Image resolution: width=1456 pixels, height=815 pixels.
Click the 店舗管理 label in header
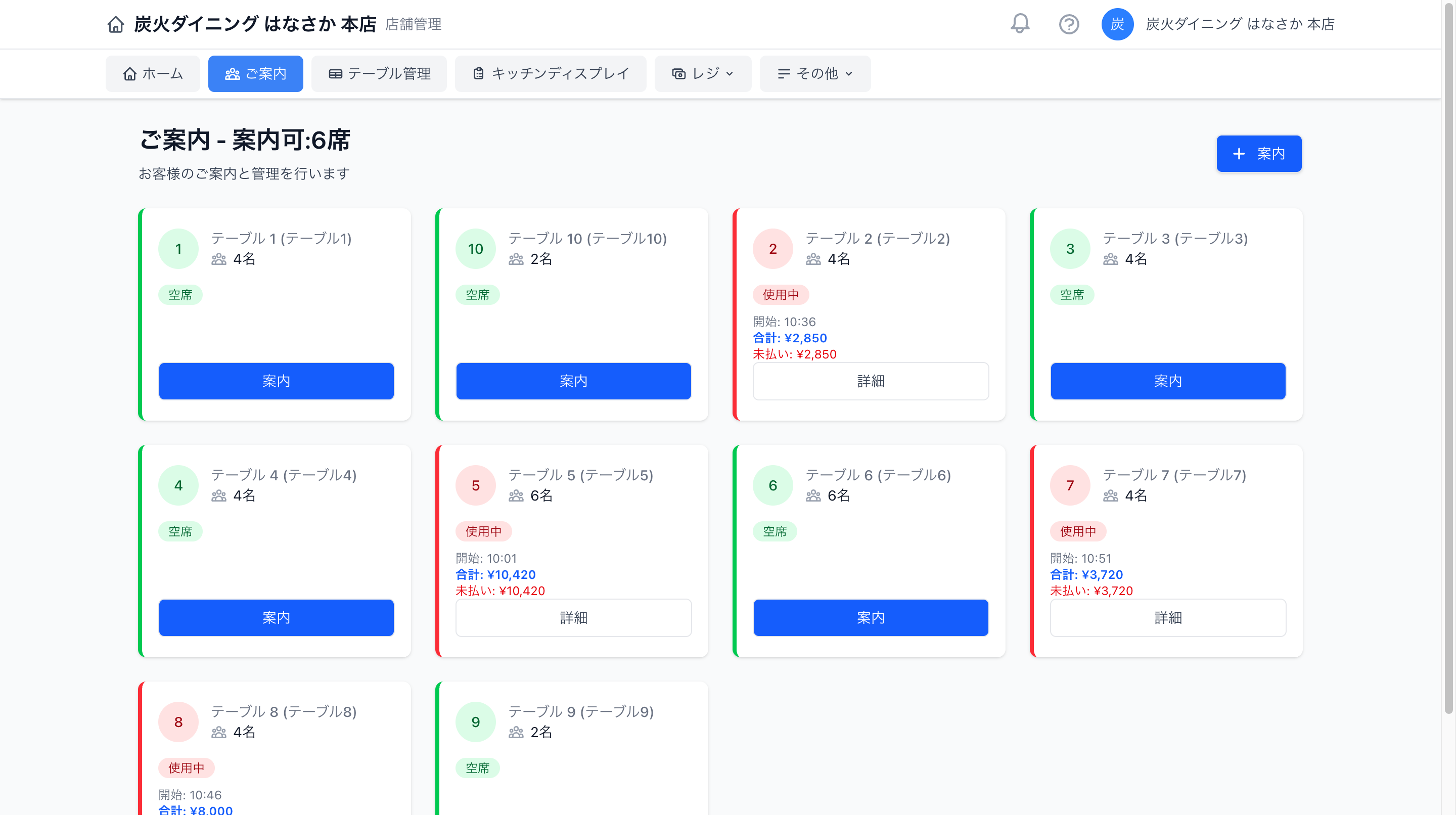click(413, 24)
